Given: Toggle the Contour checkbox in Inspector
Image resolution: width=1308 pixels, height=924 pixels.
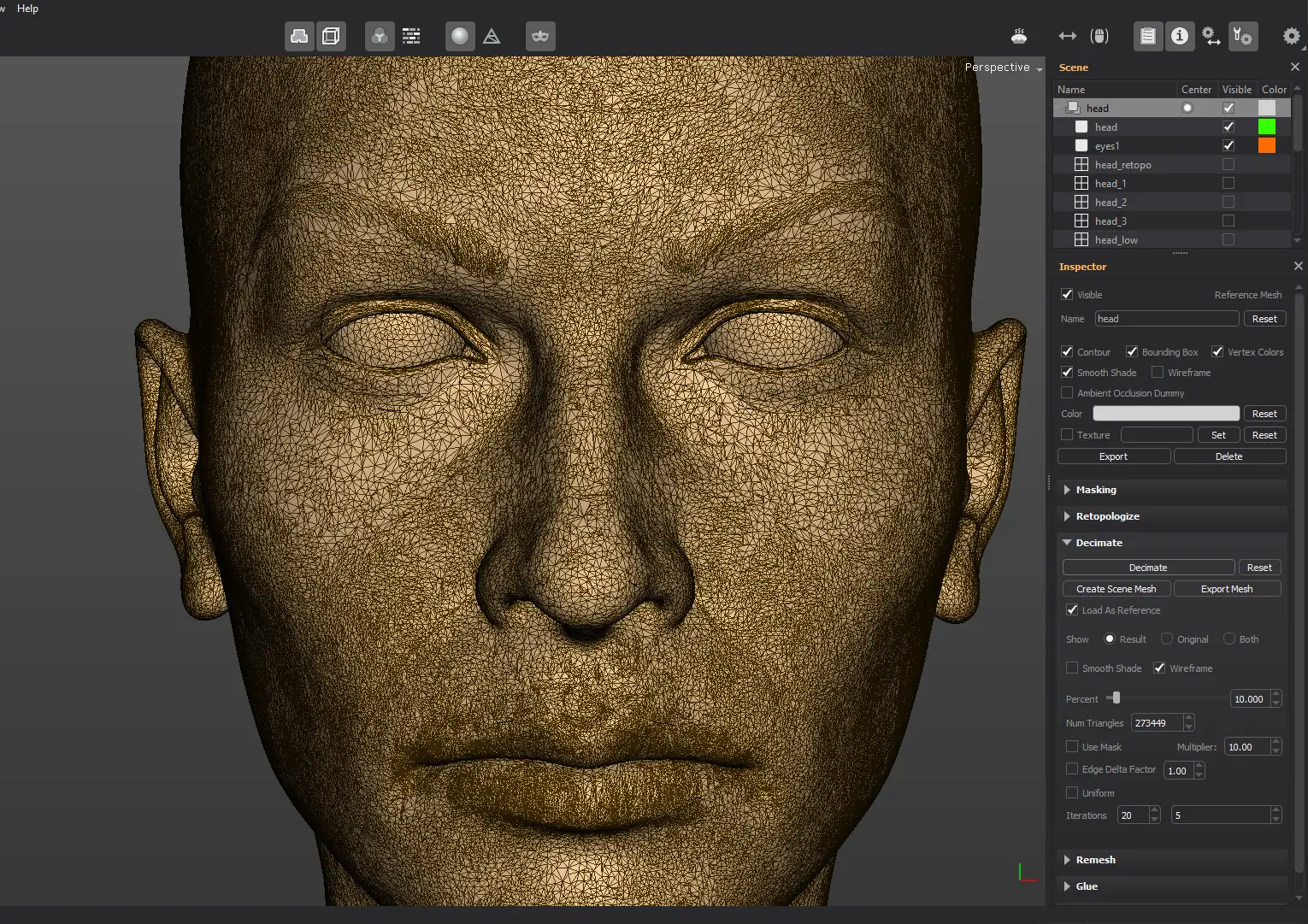Looking at the screenshot, I should tap(1067, 351).
